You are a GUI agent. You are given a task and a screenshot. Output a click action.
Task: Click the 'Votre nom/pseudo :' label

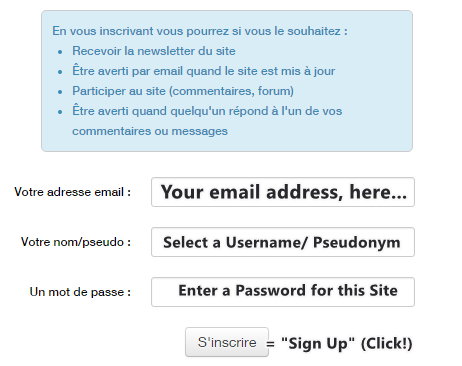click(x=76, y=242)
